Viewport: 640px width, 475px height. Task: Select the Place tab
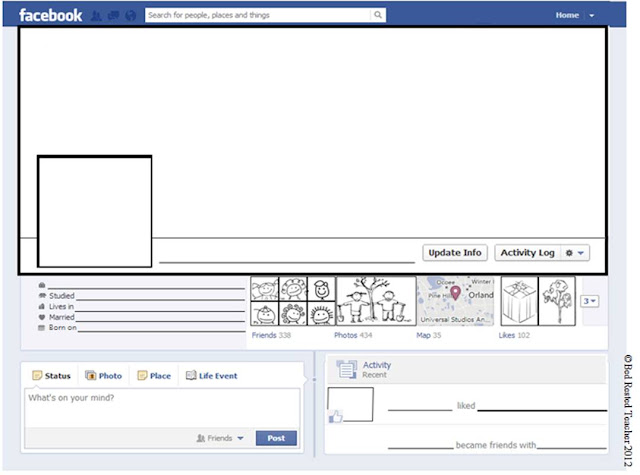(x=154, y=376)
